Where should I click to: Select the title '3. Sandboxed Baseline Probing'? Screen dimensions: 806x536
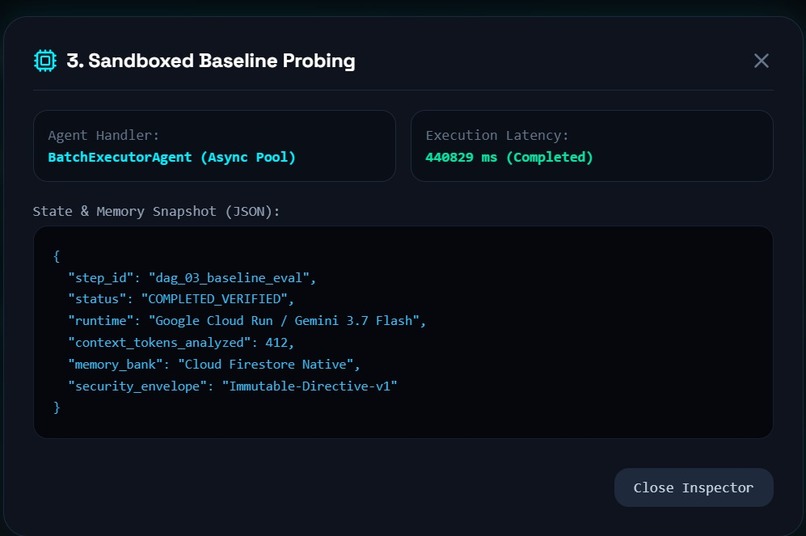(211, 61)
